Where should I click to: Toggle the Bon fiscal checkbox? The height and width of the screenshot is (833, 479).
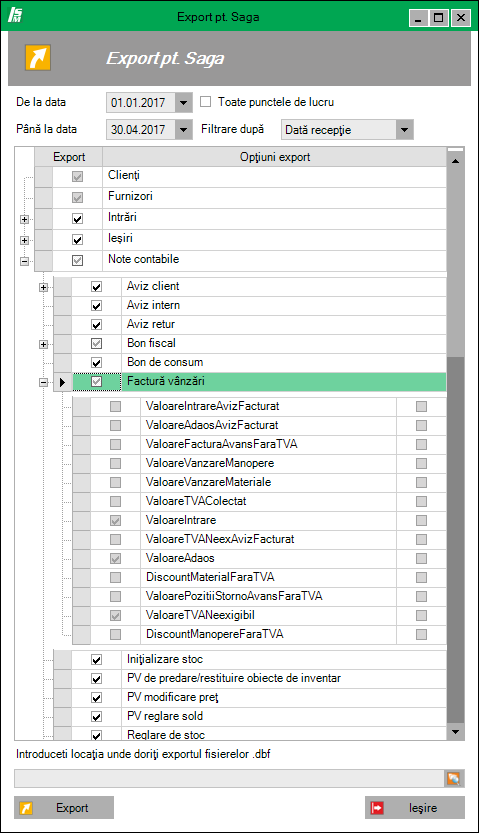click(x=96, y=344)
